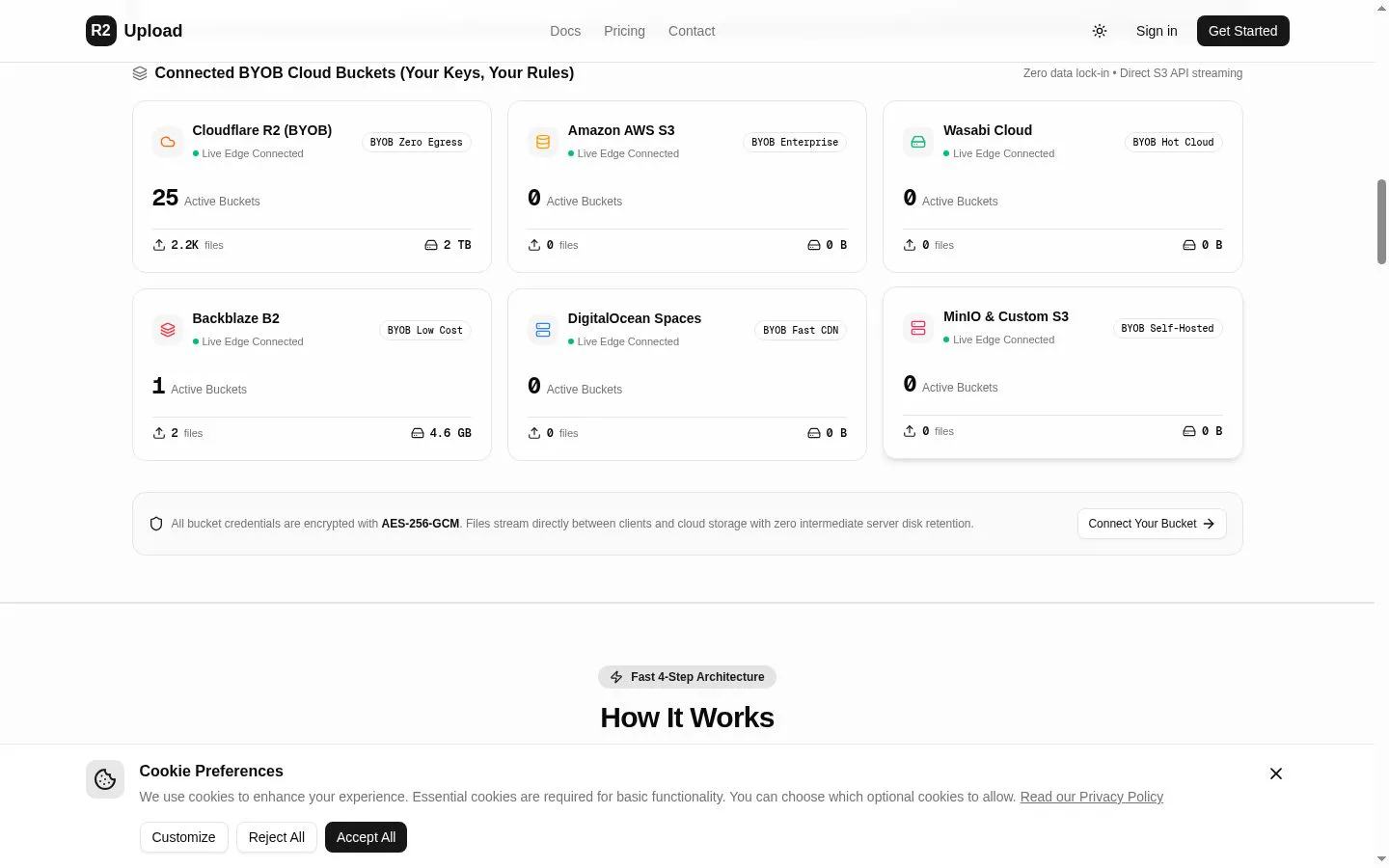
Task: Click the Backblaze B2 layers icon
Action: [168, 330]
